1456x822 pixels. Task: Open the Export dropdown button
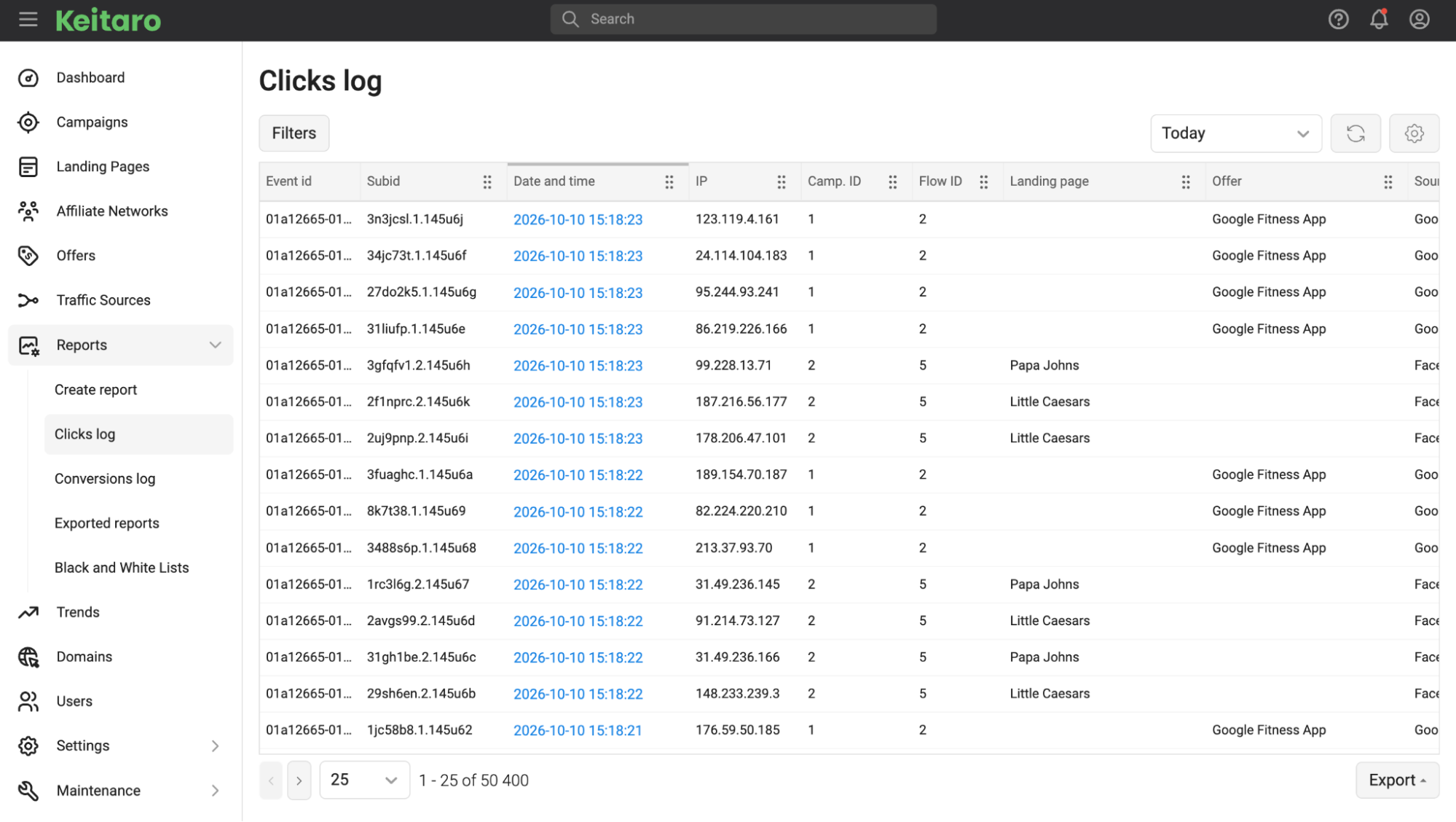click(x=1397, y=780)
